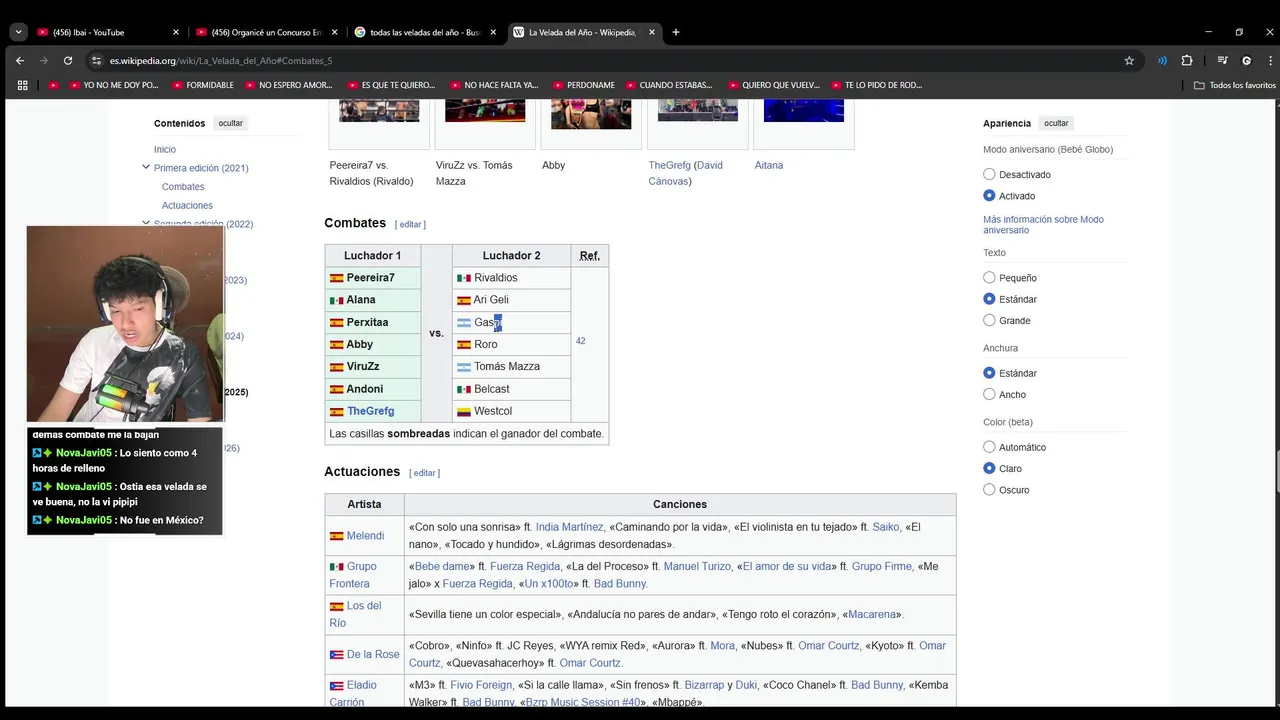Image resolution: width=1280 pixels, height=720 pixels.
Task: Close the La Velada del Año tab
Action: coord(651,32)
